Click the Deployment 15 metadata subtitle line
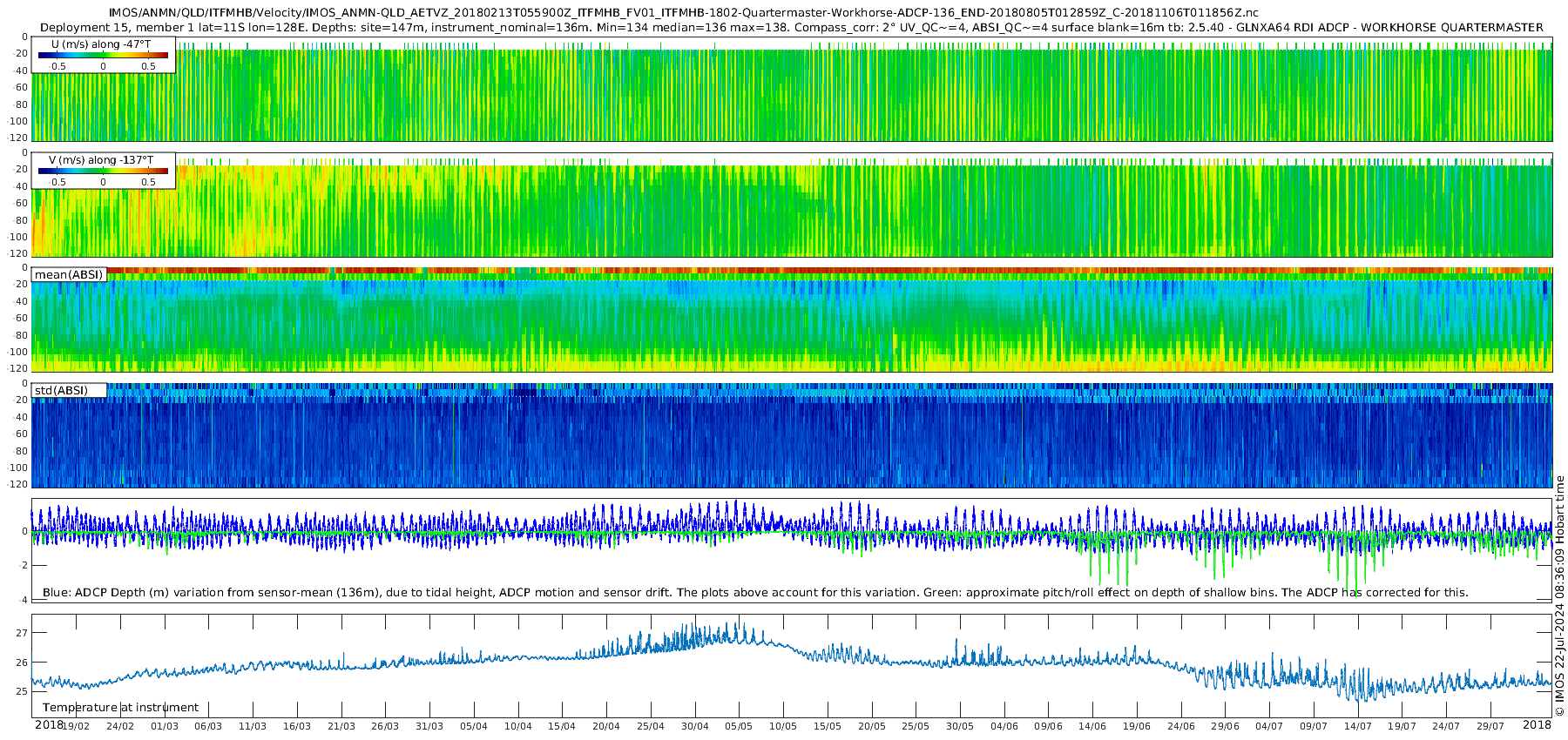The height and width of the screenshot is (740, 1568). [x=792, y=28]
